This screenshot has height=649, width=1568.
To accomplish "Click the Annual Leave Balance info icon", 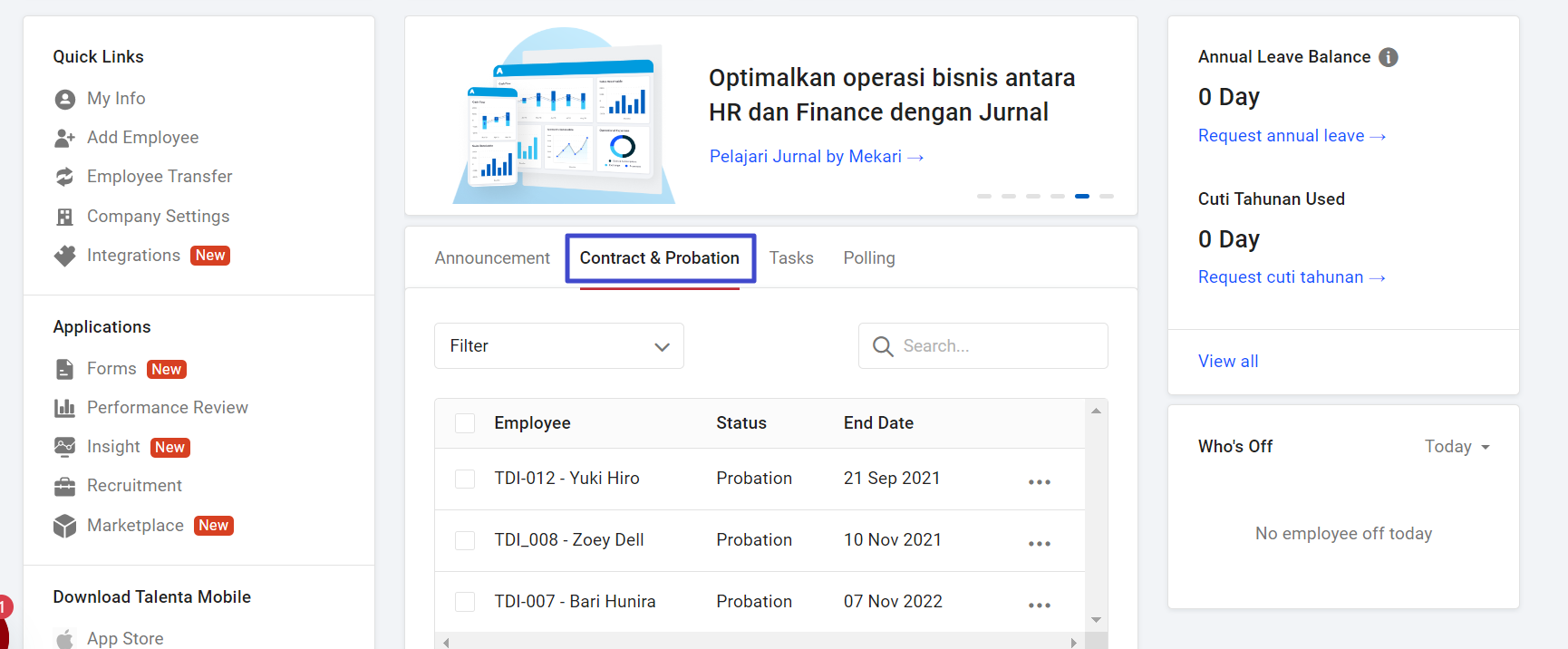I will point(1389,57).
